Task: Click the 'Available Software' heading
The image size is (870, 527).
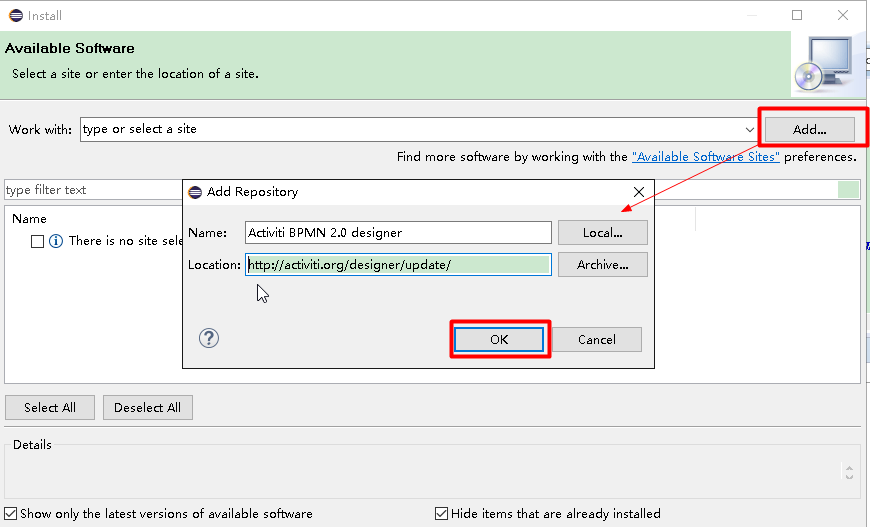Action: tap(69, 48)
